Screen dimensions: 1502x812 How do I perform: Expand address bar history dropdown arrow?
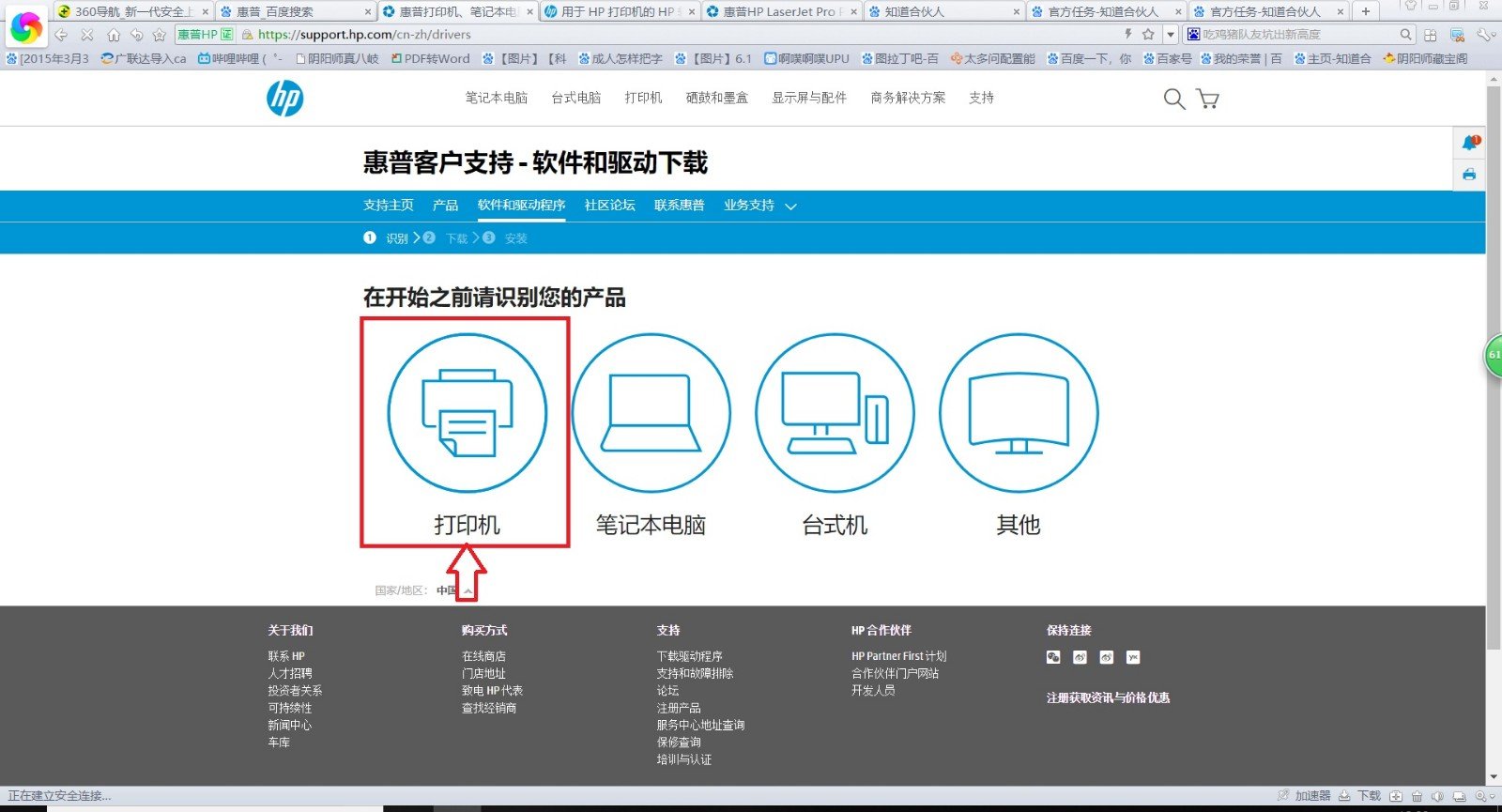coord(1170,35)
